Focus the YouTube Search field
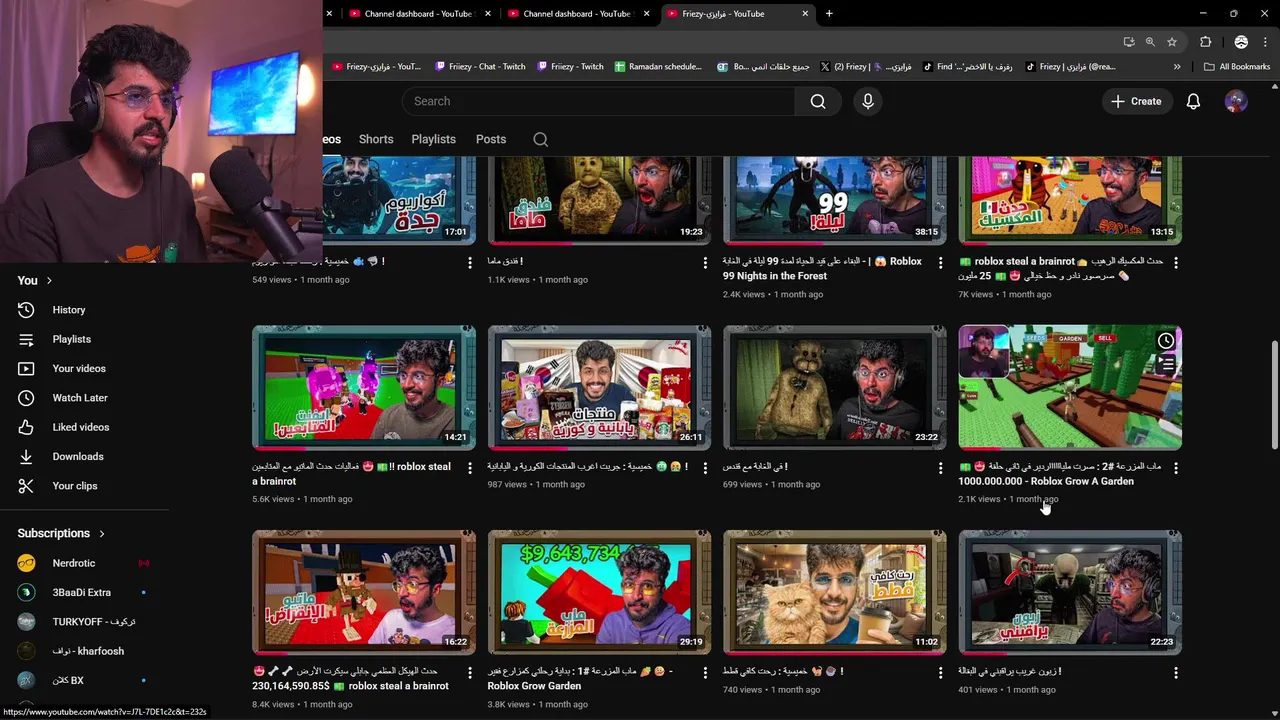 point(598,101)
